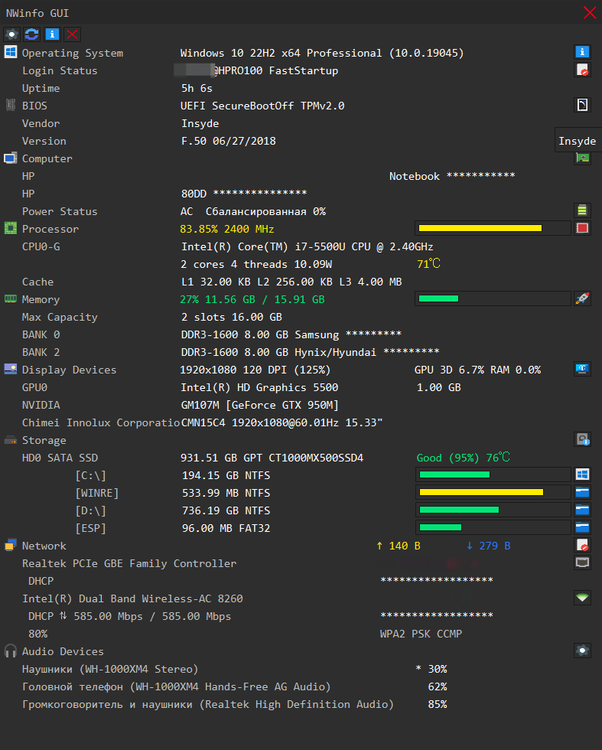Click BIOS version F.50 06/27/2018
Viewport: 602px width, 750px height.
coord(229,141)
